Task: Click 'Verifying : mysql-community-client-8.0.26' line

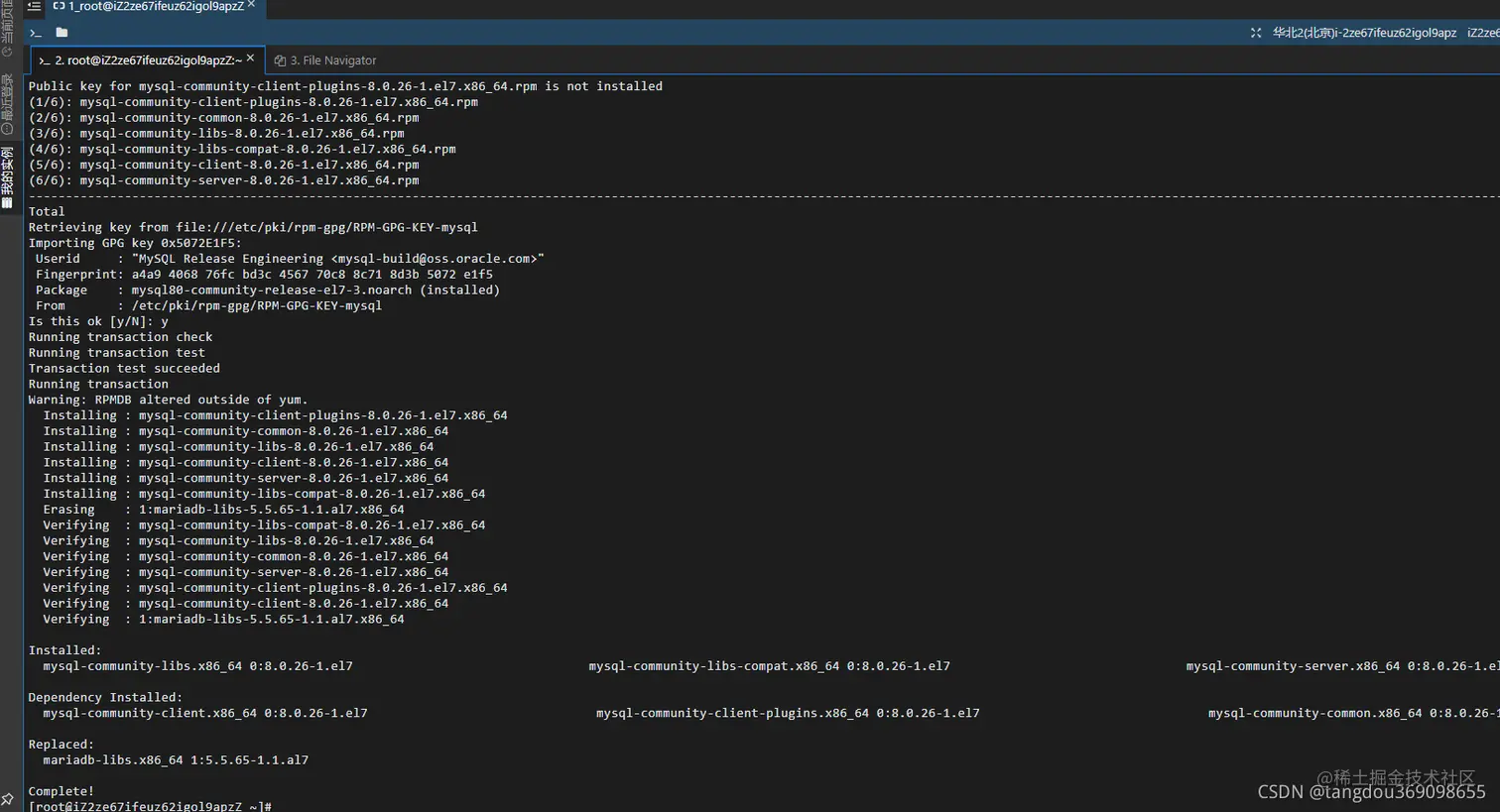Action: pyautogui.click(x=245, y=604)
